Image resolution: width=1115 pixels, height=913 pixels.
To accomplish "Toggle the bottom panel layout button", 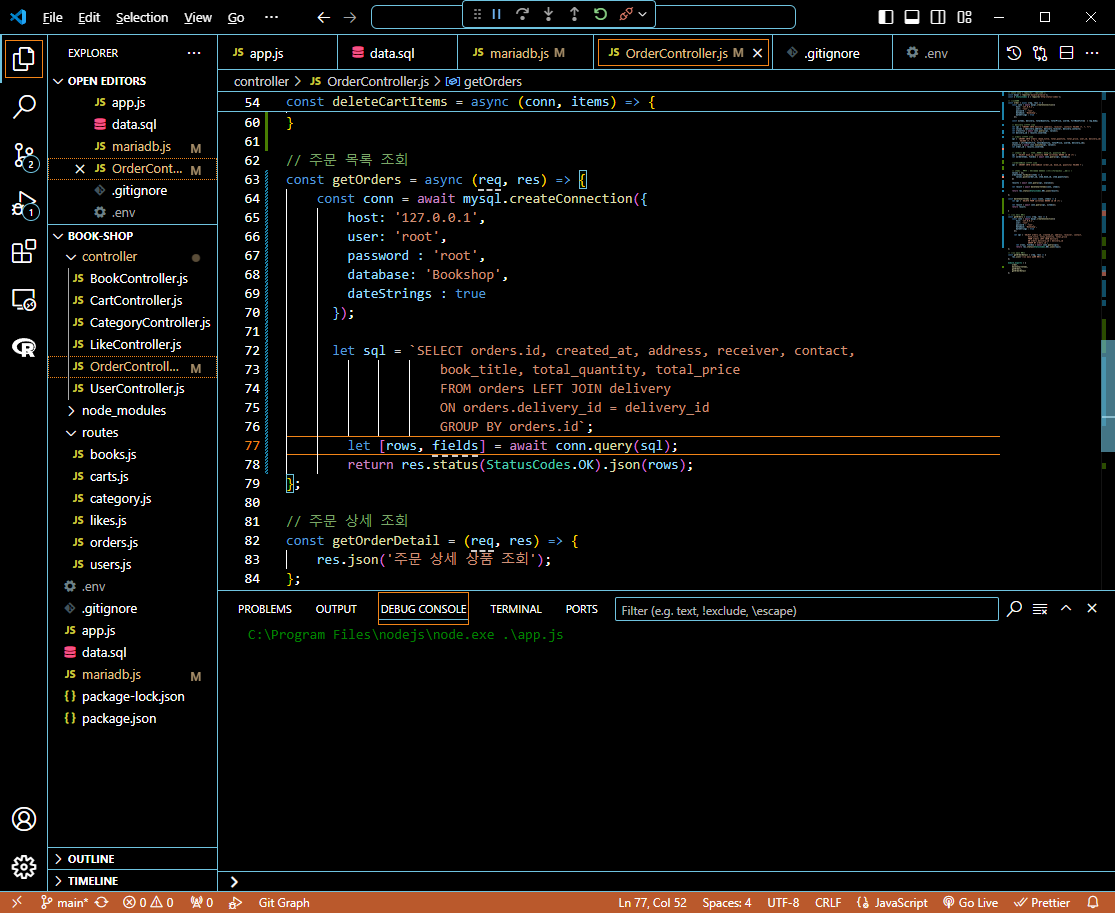I will pos(912,17).
